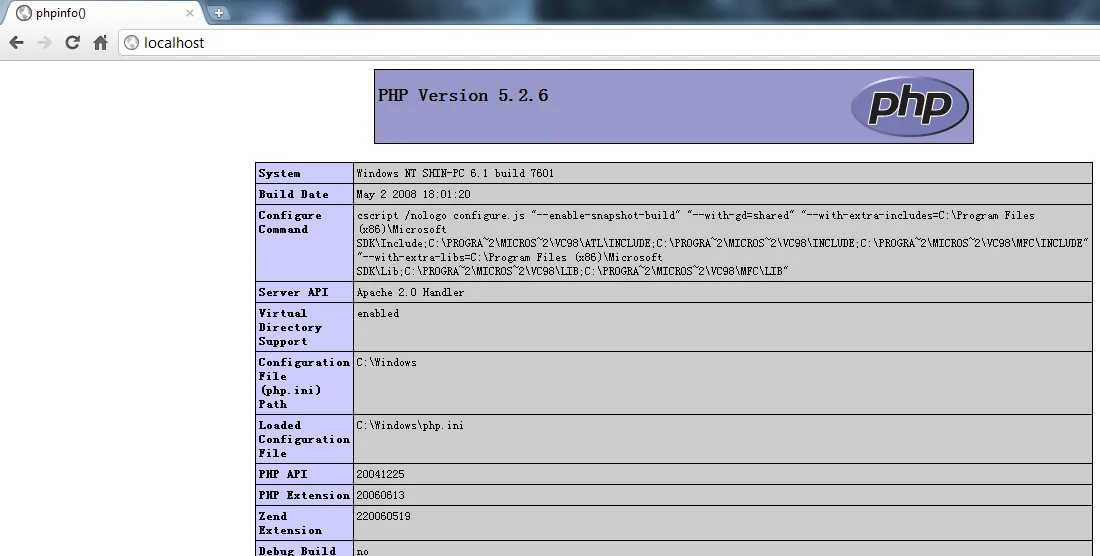Screen dimensions: 1100x556
Task: Click the System row label
Action: 279,173
